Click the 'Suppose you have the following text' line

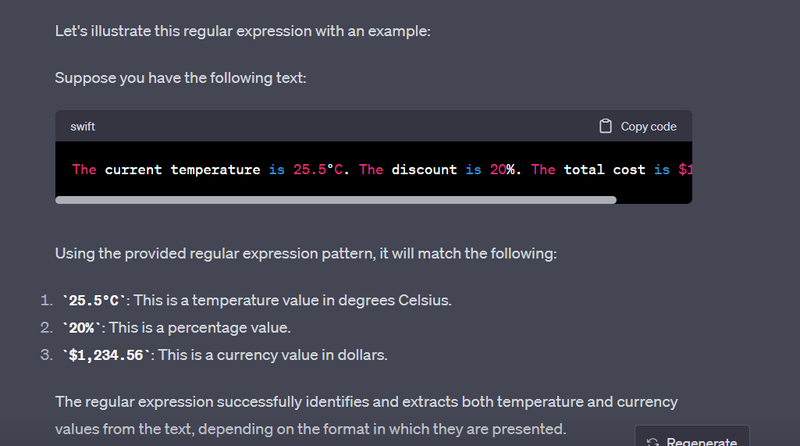[180, 78]
